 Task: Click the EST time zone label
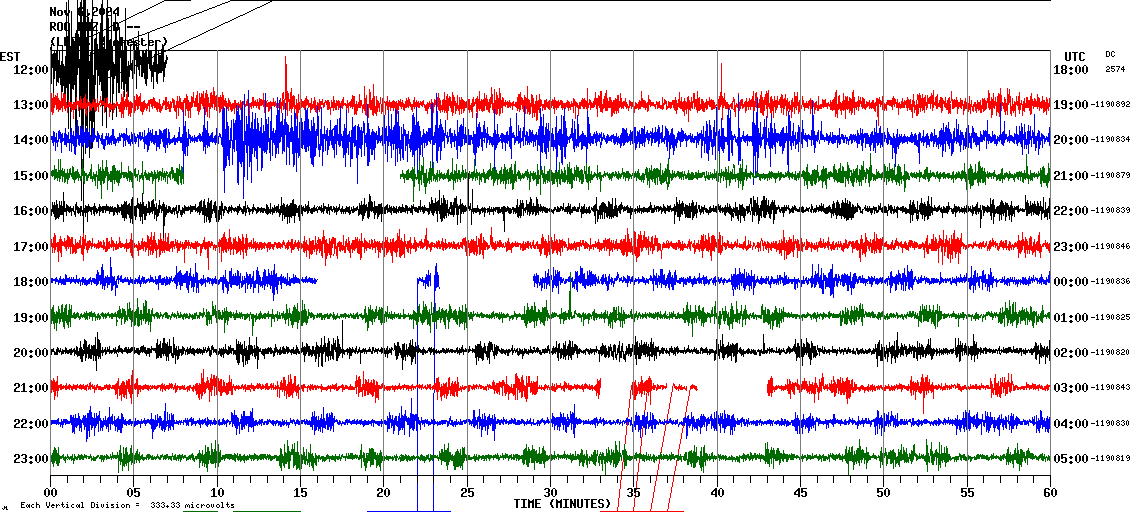pyautogui.click(x=10, y=56)
